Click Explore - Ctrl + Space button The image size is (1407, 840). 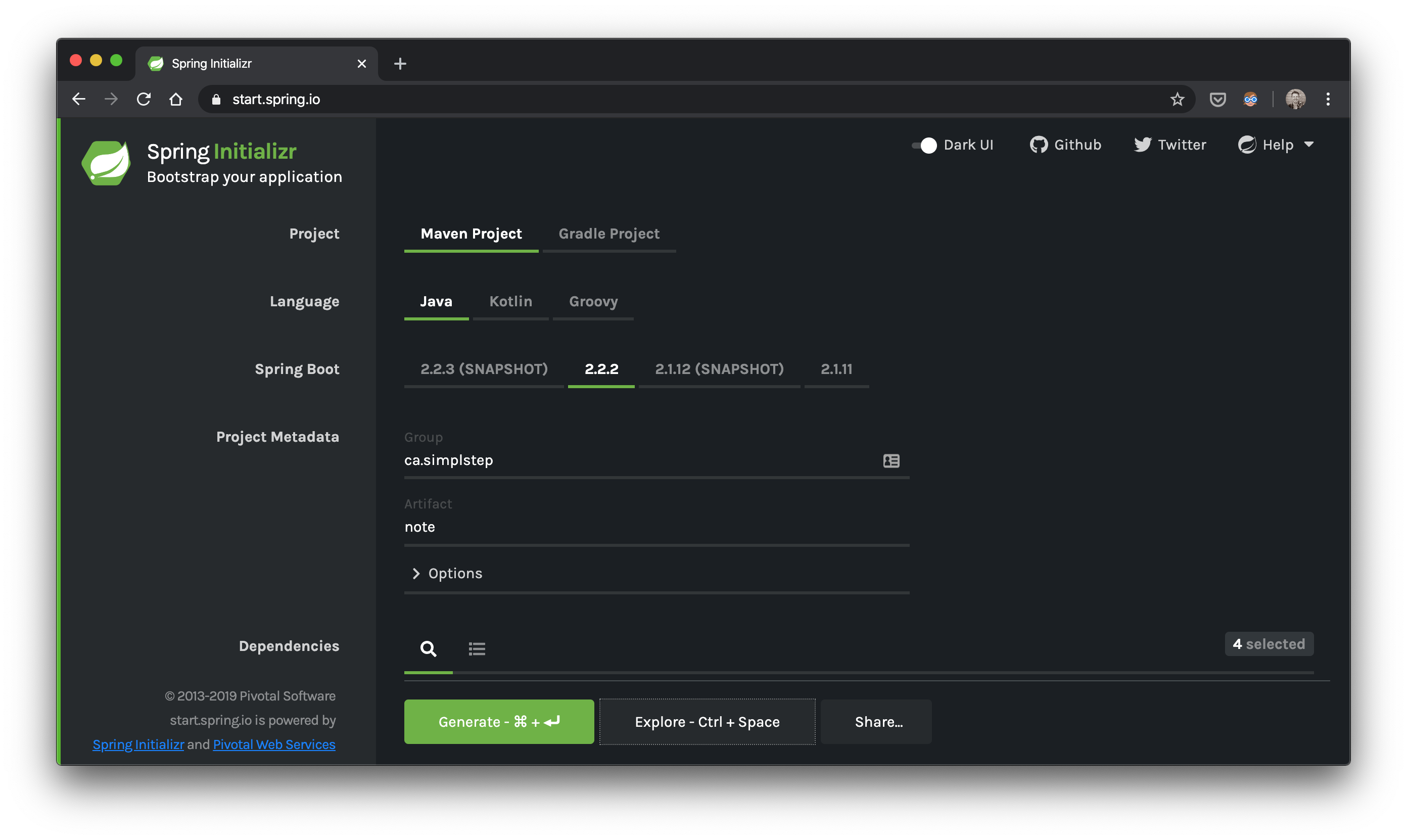(708, 722)
